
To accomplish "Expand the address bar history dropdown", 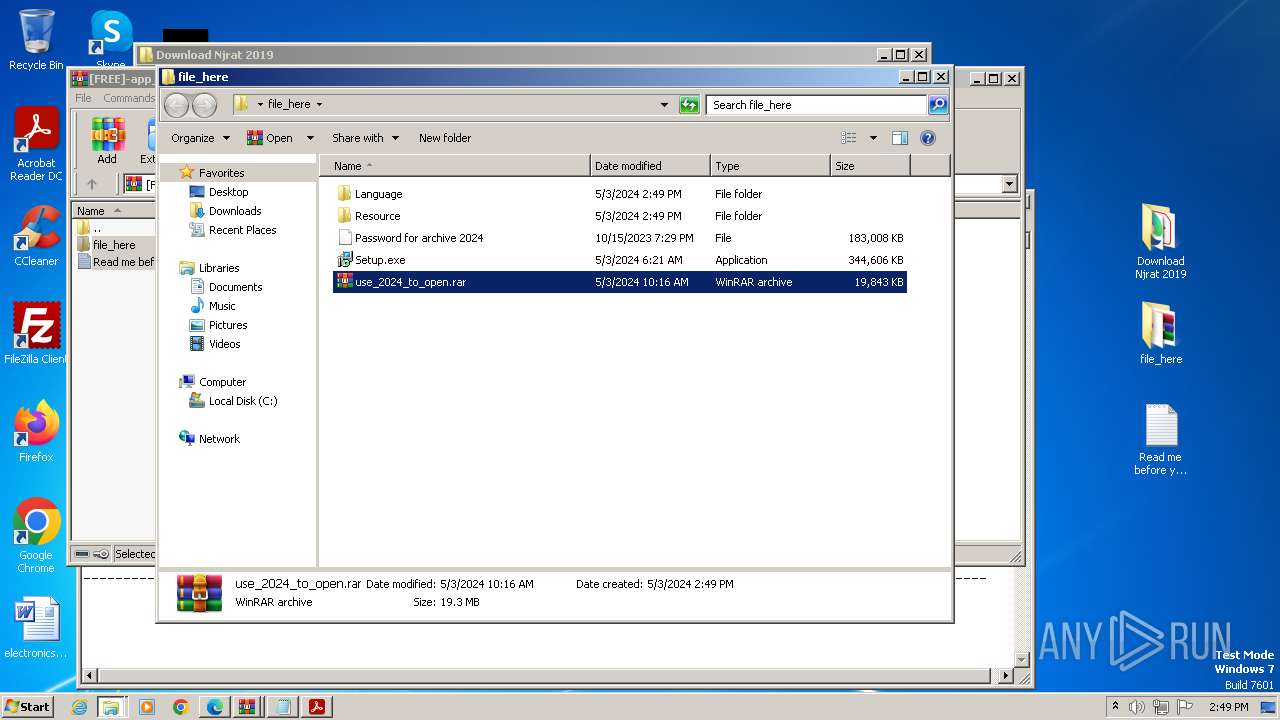I will [665, 104].
